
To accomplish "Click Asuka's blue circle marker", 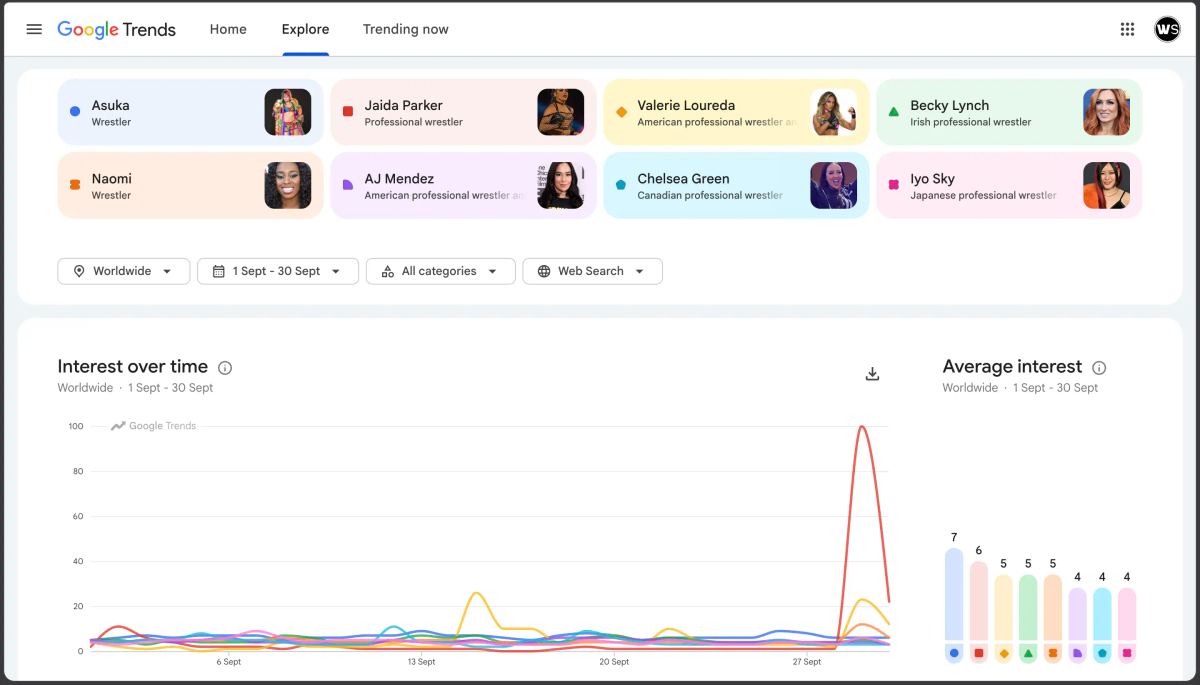I will coord(75,112).
